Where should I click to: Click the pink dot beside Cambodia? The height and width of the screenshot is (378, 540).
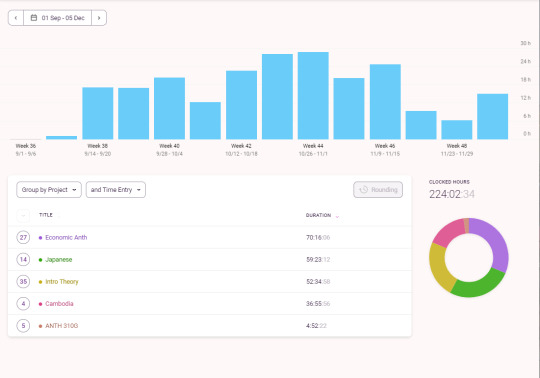click(40, 304)
